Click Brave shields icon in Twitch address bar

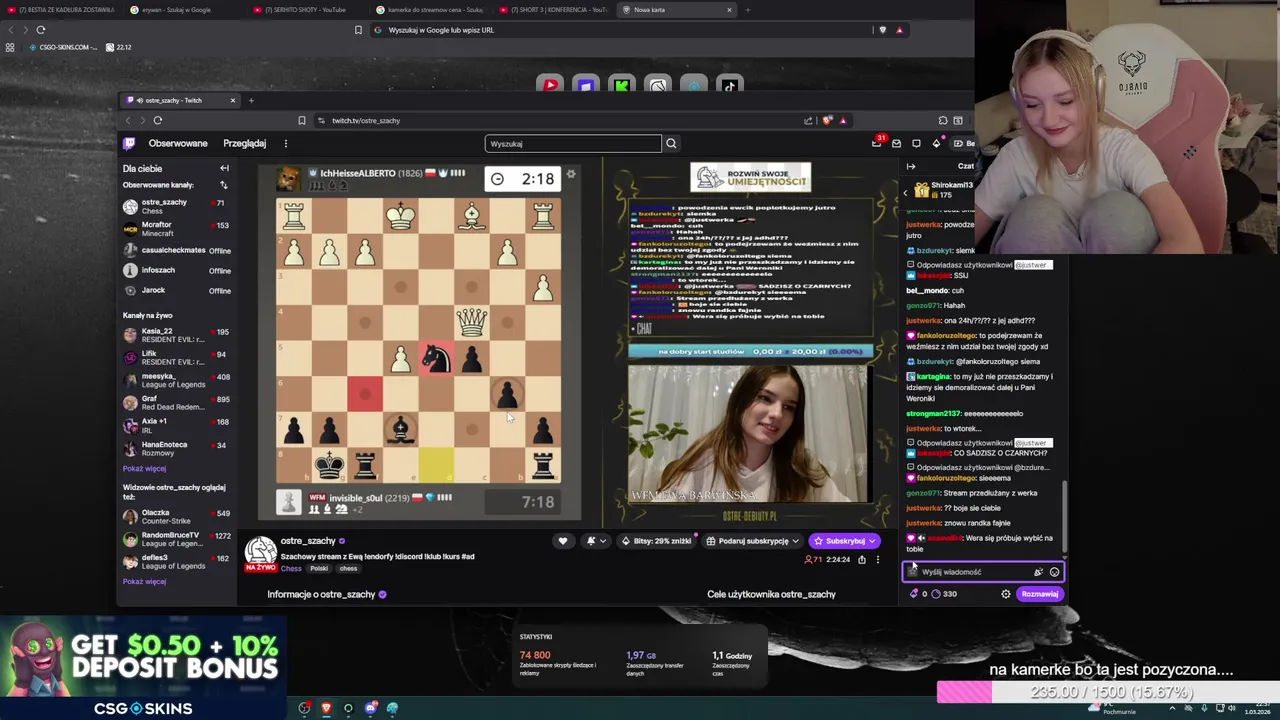(827, 120)
